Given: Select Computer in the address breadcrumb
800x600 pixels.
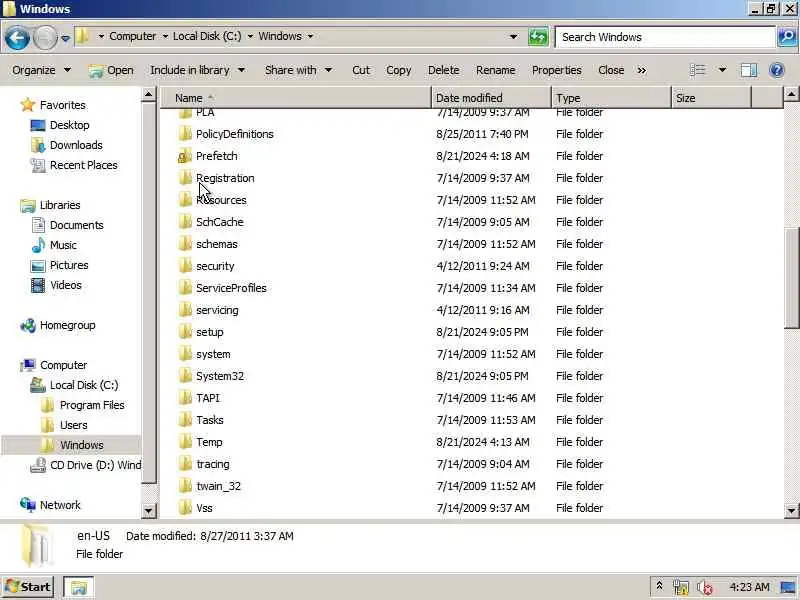Looking at the screenshot, I should click(x=133, y=36).
